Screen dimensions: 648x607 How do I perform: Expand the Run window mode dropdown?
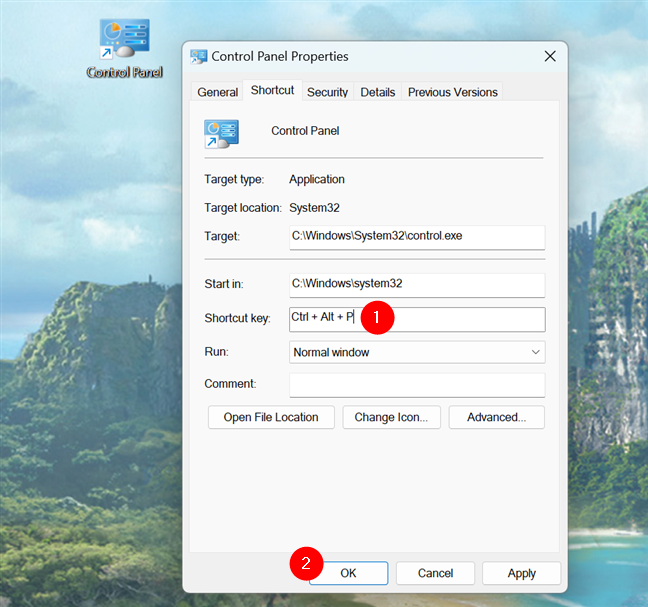pyautogui.click(x=417, y=352)
